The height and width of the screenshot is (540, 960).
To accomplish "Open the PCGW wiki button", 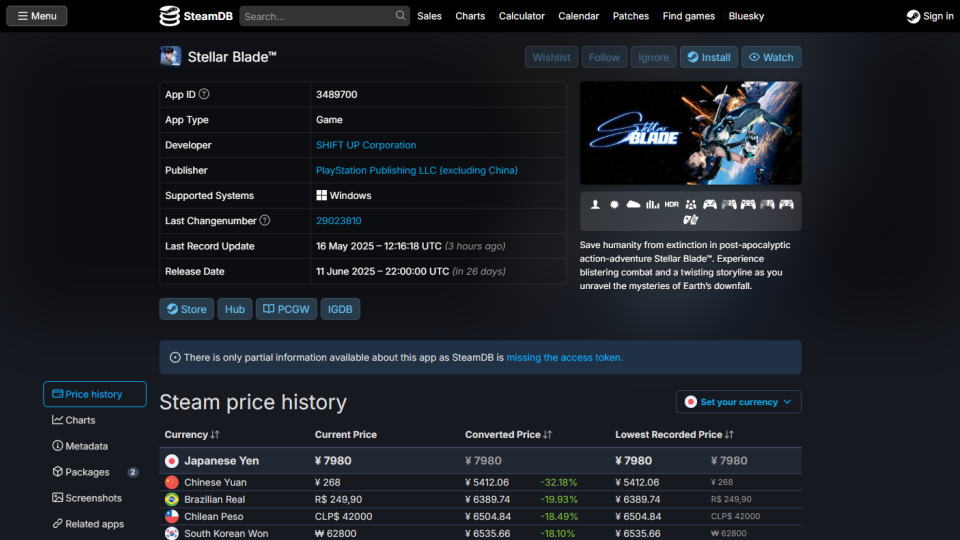I will coord(286,309).
